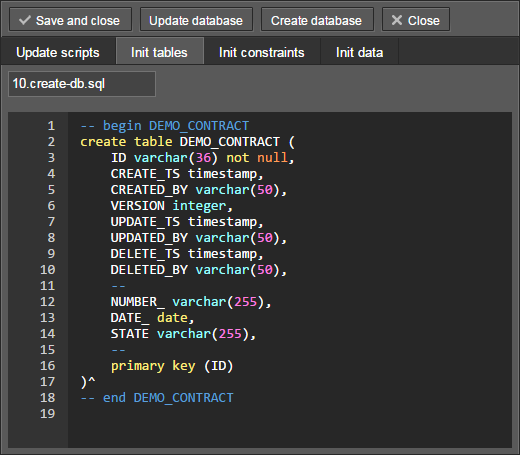Click the Close button

click(x=416, y=20)
